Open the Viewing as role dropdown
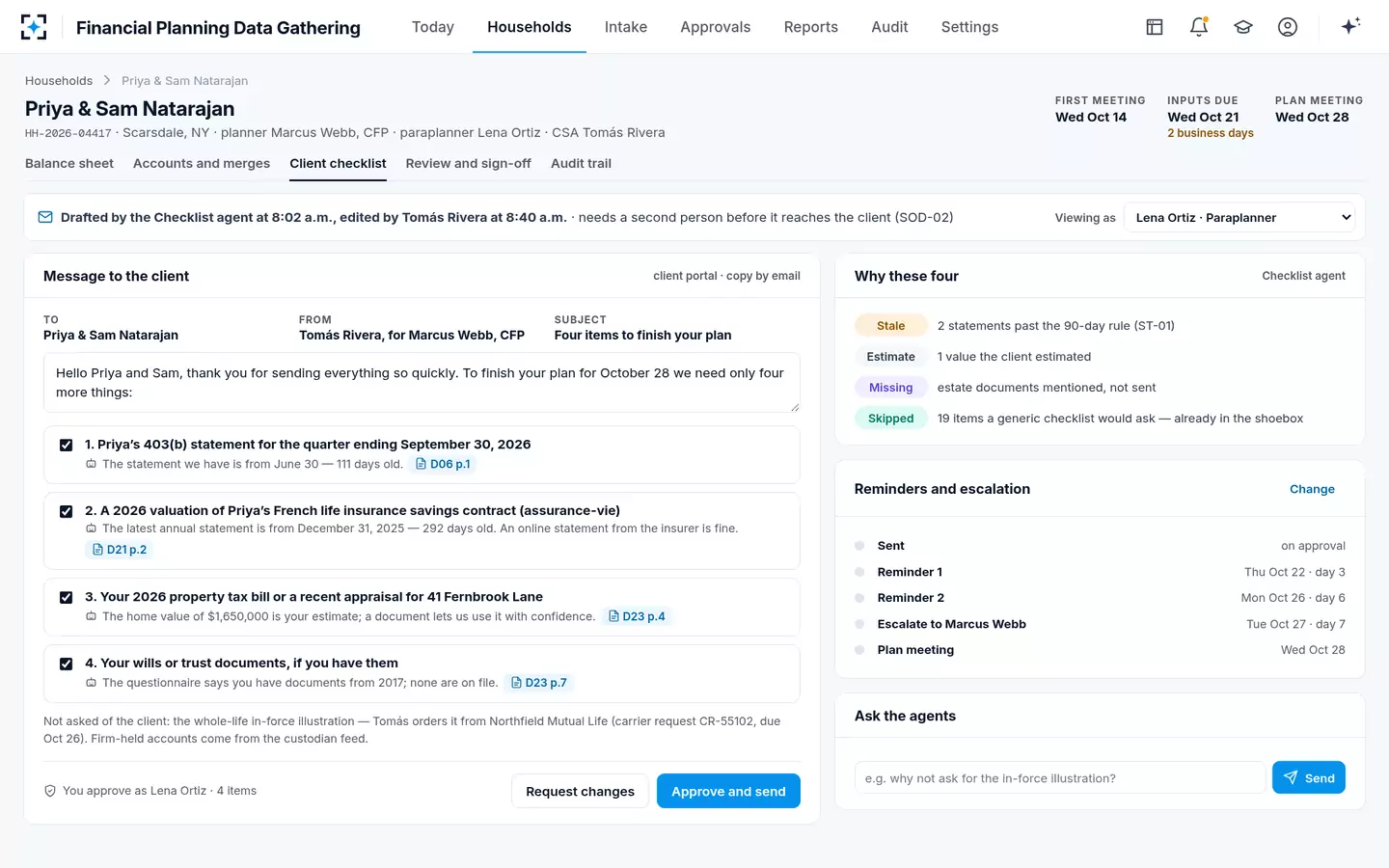Viewport: 1389px width, 868px height. coord(1239,218)
